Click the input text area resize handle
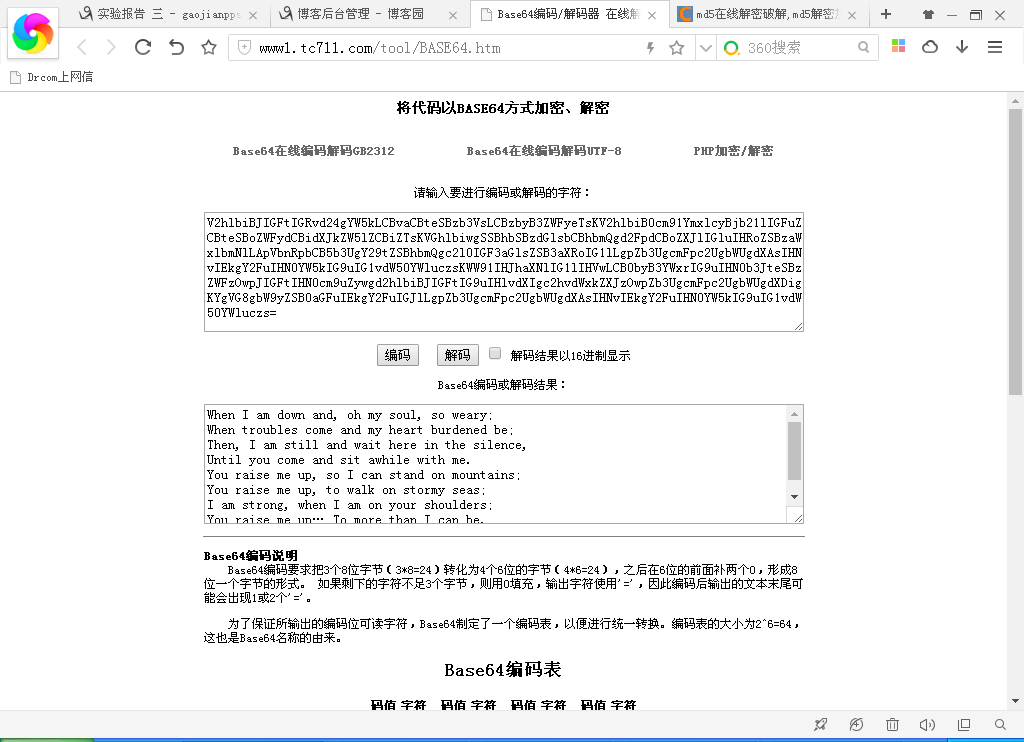 (798, 326)
